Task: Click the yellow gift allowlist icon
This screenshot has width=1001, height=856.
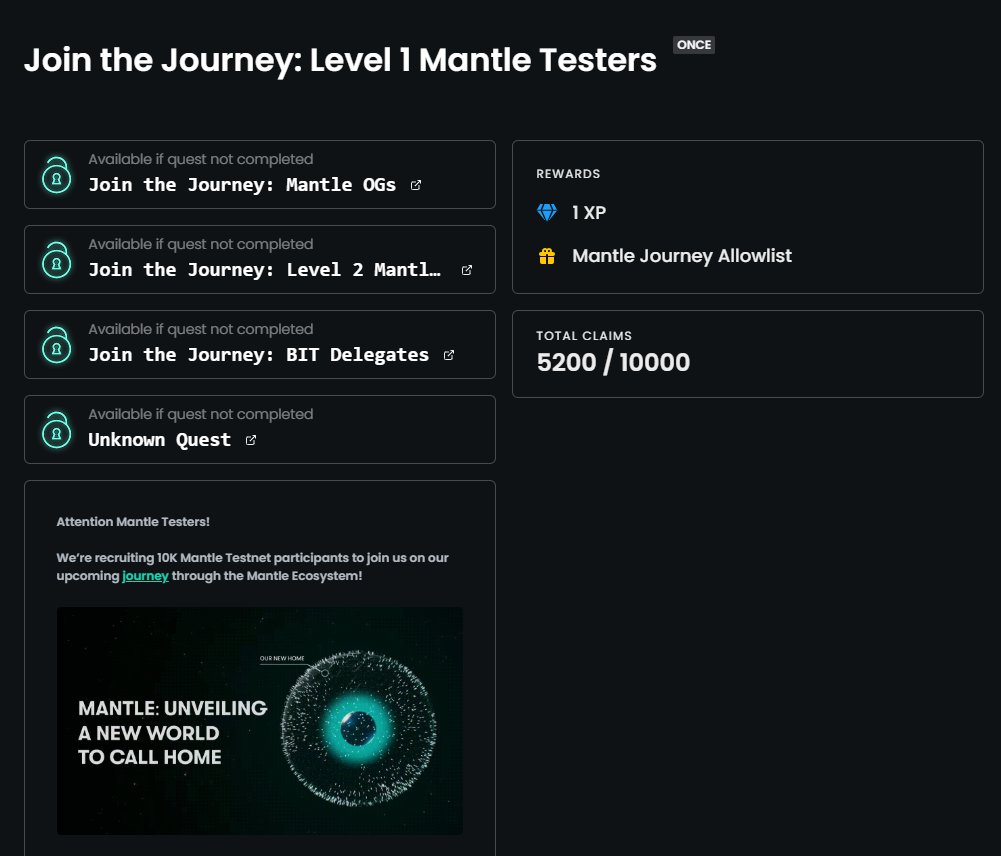Action: coord(547,256)
